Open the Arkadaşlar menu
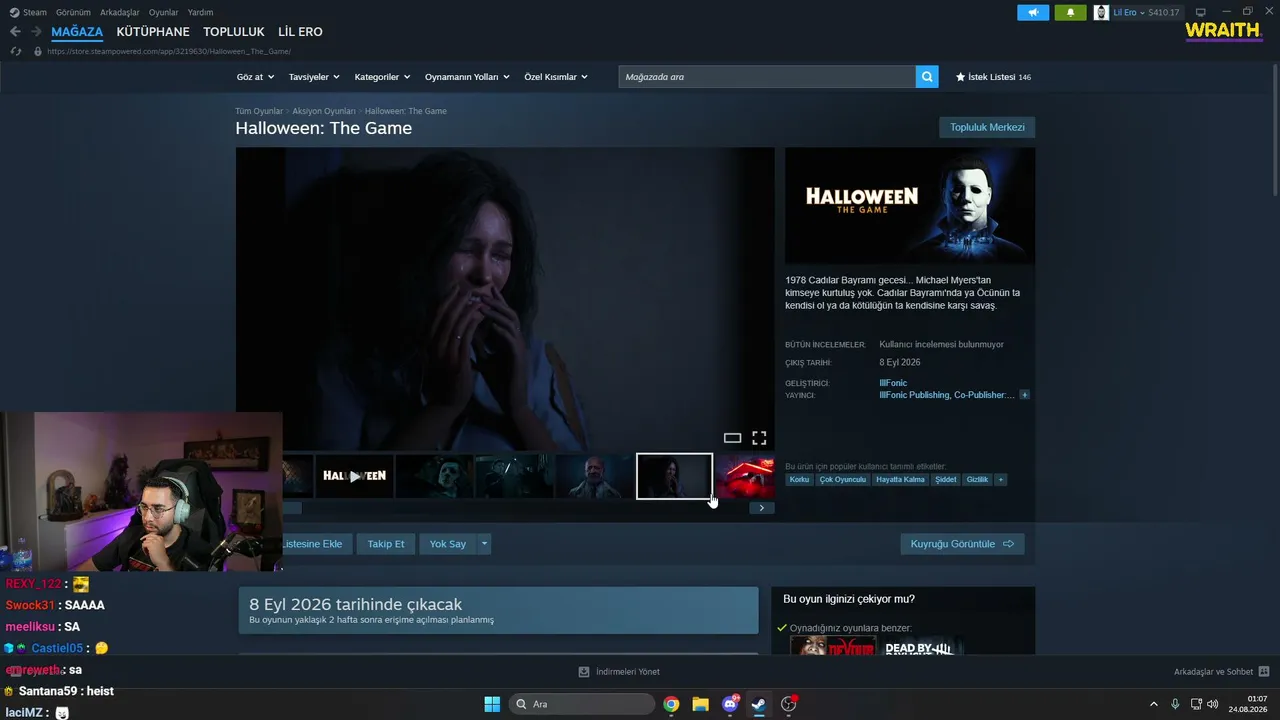 click(x=120, y=12)
